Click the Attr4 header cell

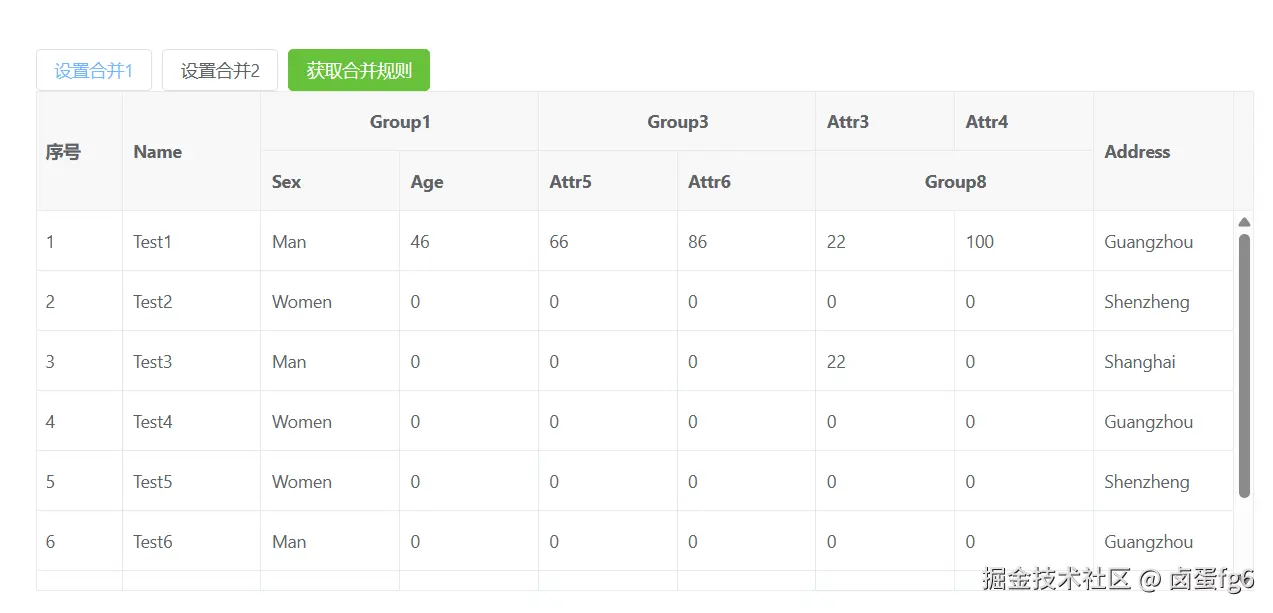[987, 122]
